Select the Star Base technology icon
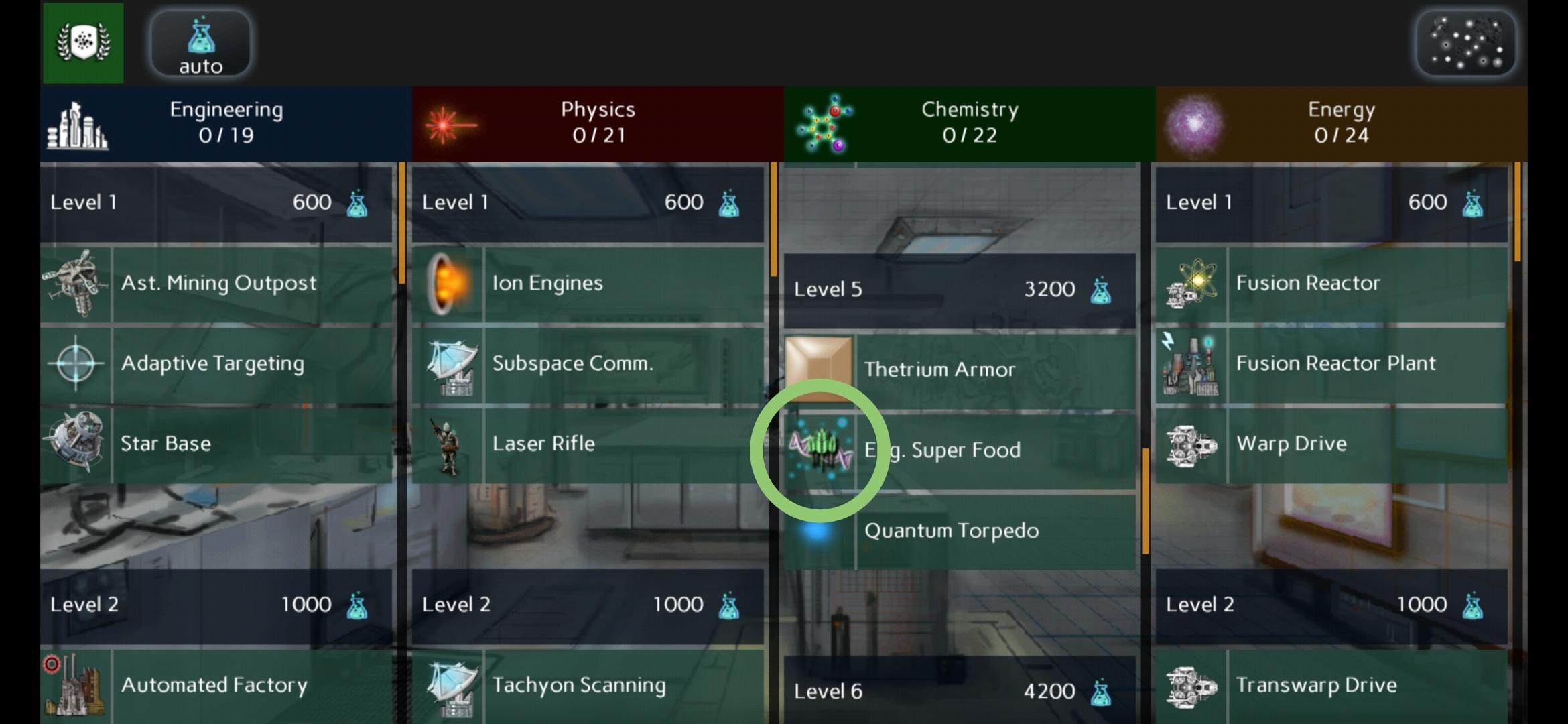This screenshot has width=1568, height=724. point(76,444)
